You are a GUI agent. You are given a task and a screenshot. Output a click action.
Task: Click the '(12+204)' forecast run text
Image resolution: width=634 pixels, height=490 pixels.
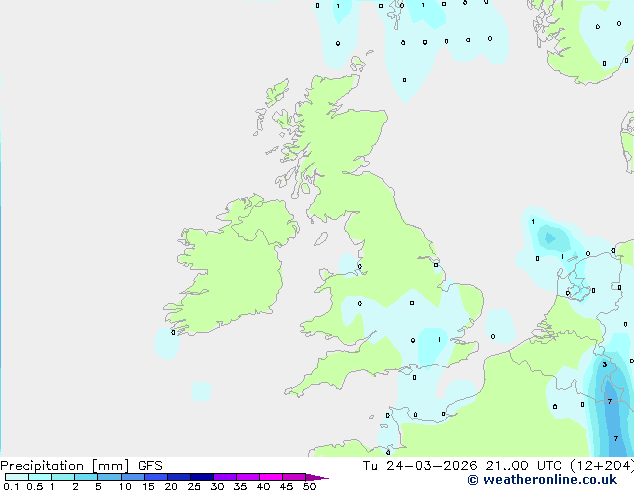(602, 466)
